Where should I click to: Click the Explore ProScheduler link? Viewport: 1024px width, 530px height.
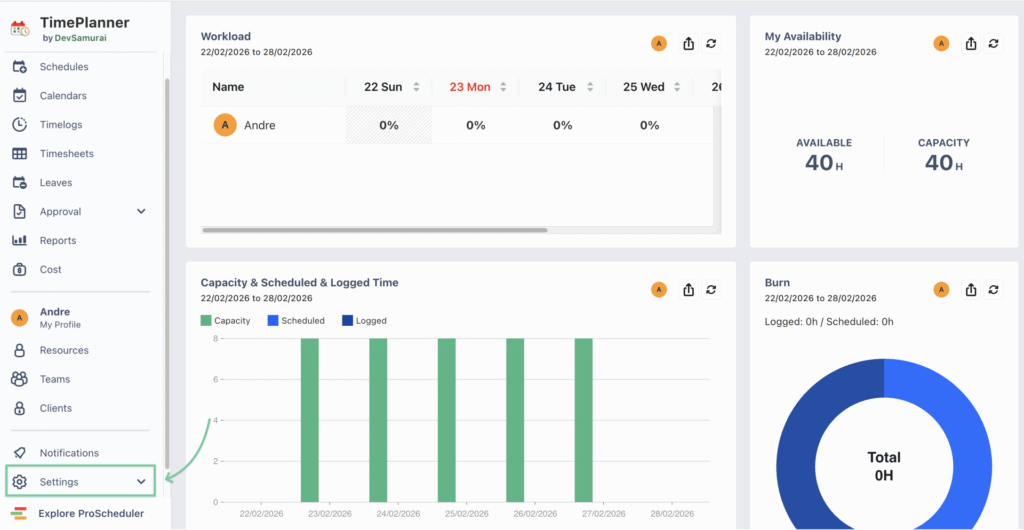coord(90,513)
